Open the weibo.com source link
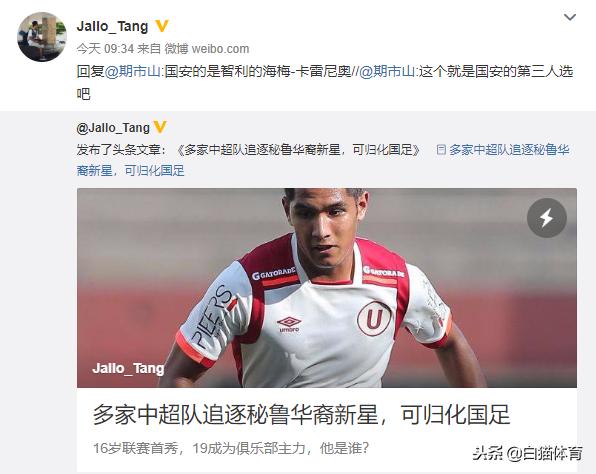The image size is (596, 474). 220,49
